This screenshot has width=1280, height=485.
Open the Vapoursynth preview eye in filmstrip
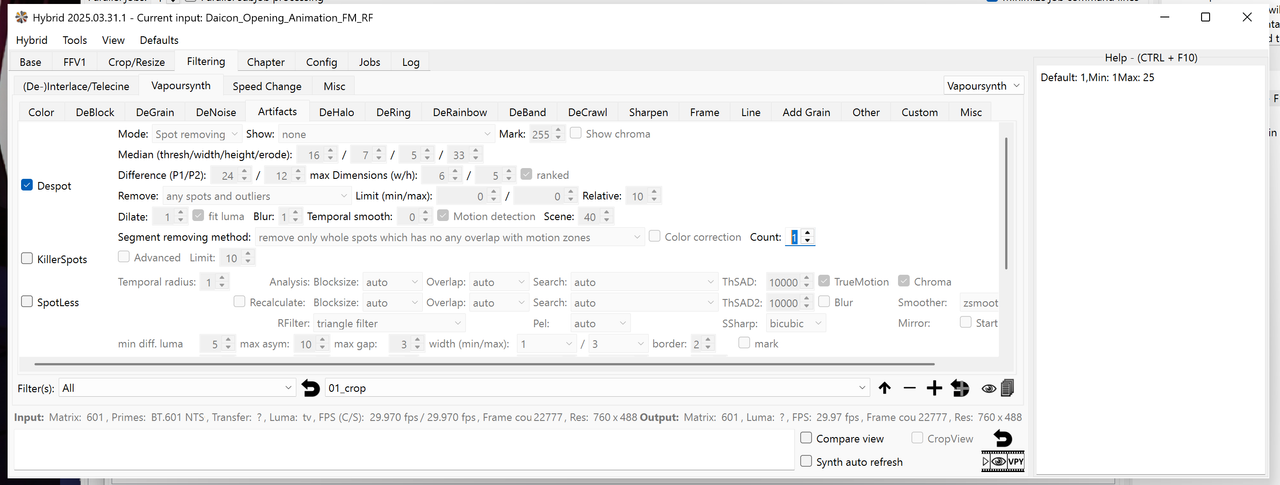pos(999,461)
